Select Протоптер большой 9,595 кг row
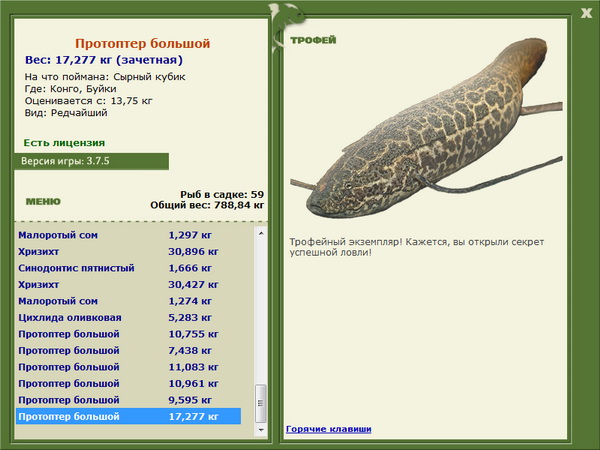The image size is (600, 450). (129, 400)
